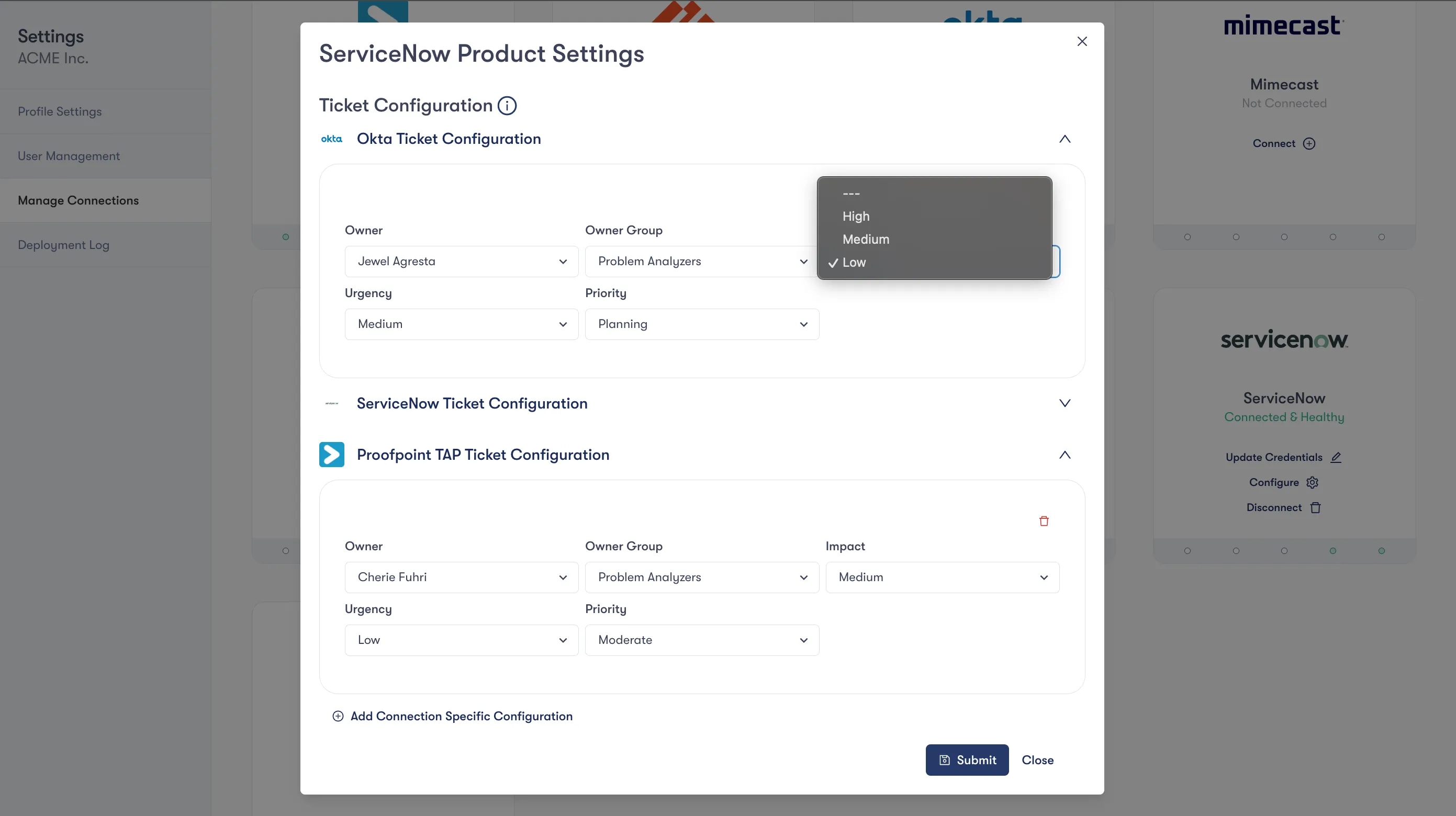Go to Deployment Log in the sidebar
This screenshot has width=1456, height=816.
tap(63, 245)
